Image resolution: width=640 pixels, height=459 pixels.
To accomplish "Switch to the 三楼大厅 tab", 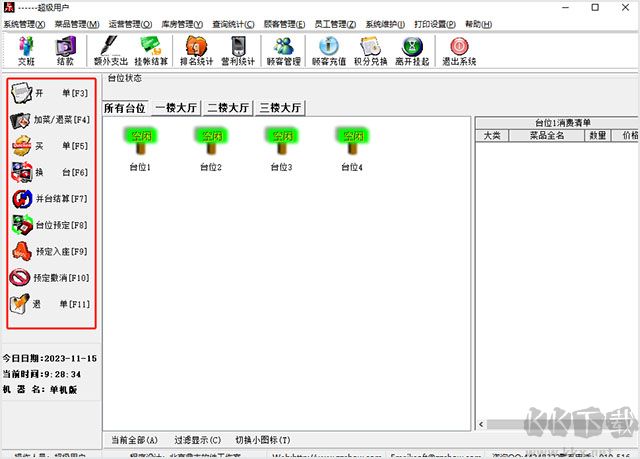I will point(280,108).
